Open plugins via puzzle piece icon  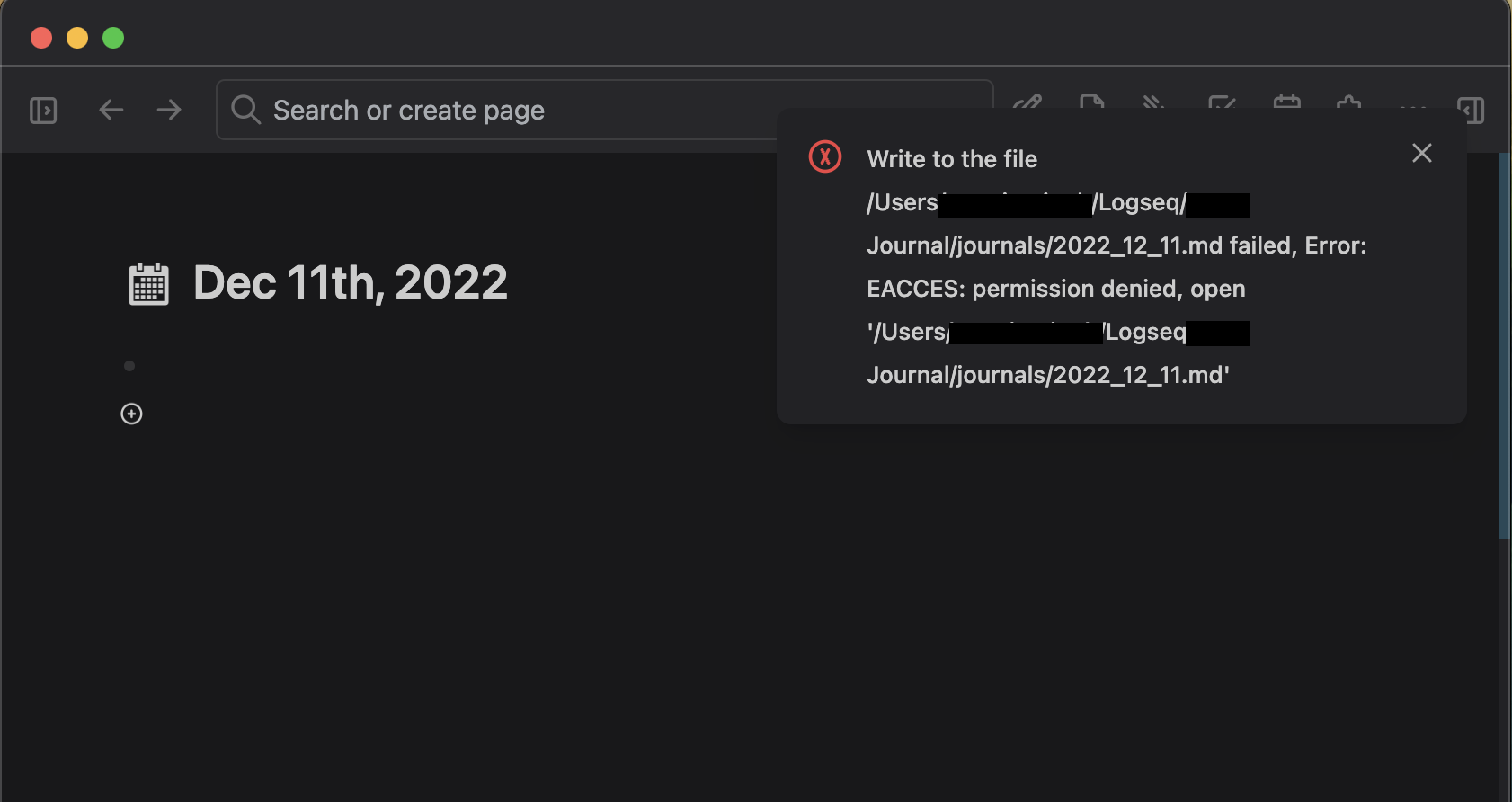tap(1348, 102)
